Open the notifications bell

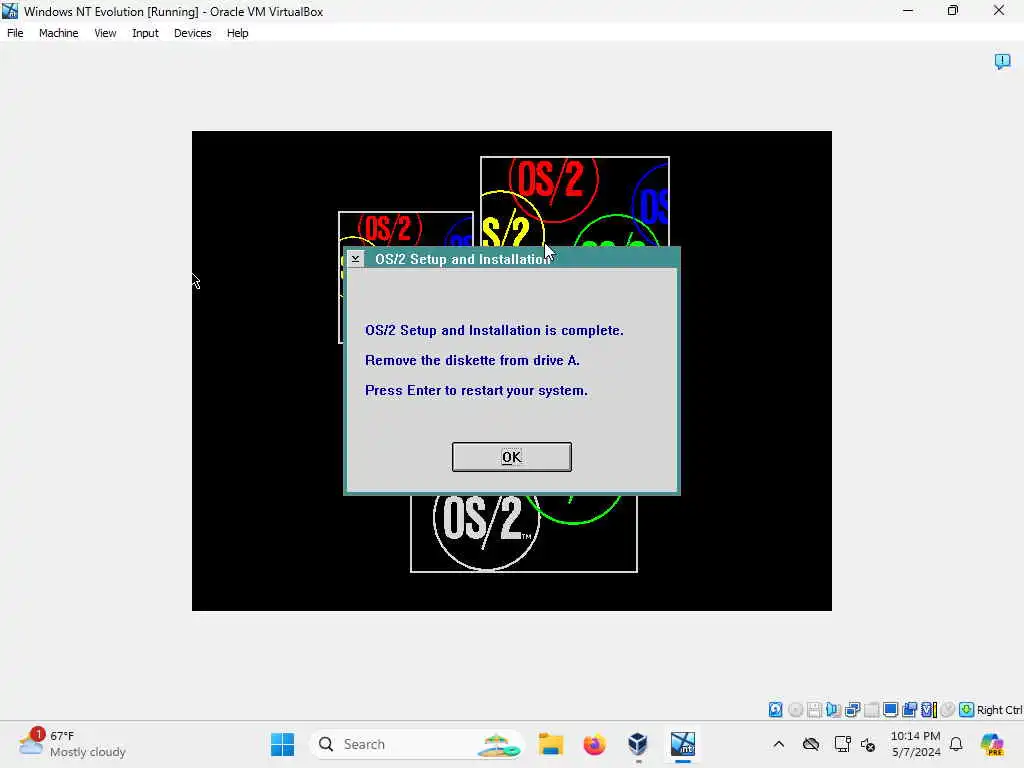coord(956,744)
